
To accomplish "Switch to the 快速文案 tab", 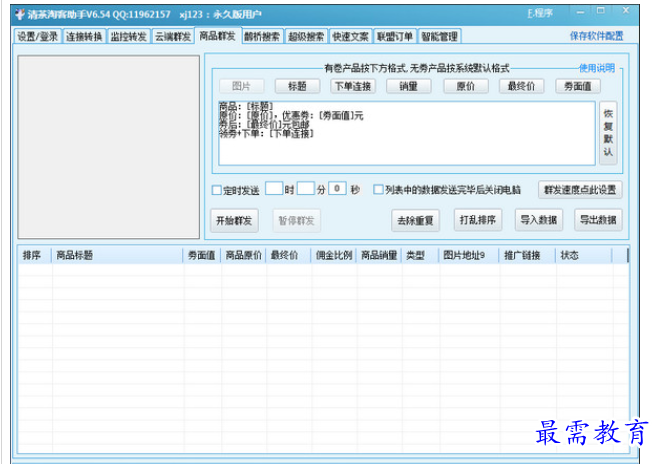I will 351,36.
